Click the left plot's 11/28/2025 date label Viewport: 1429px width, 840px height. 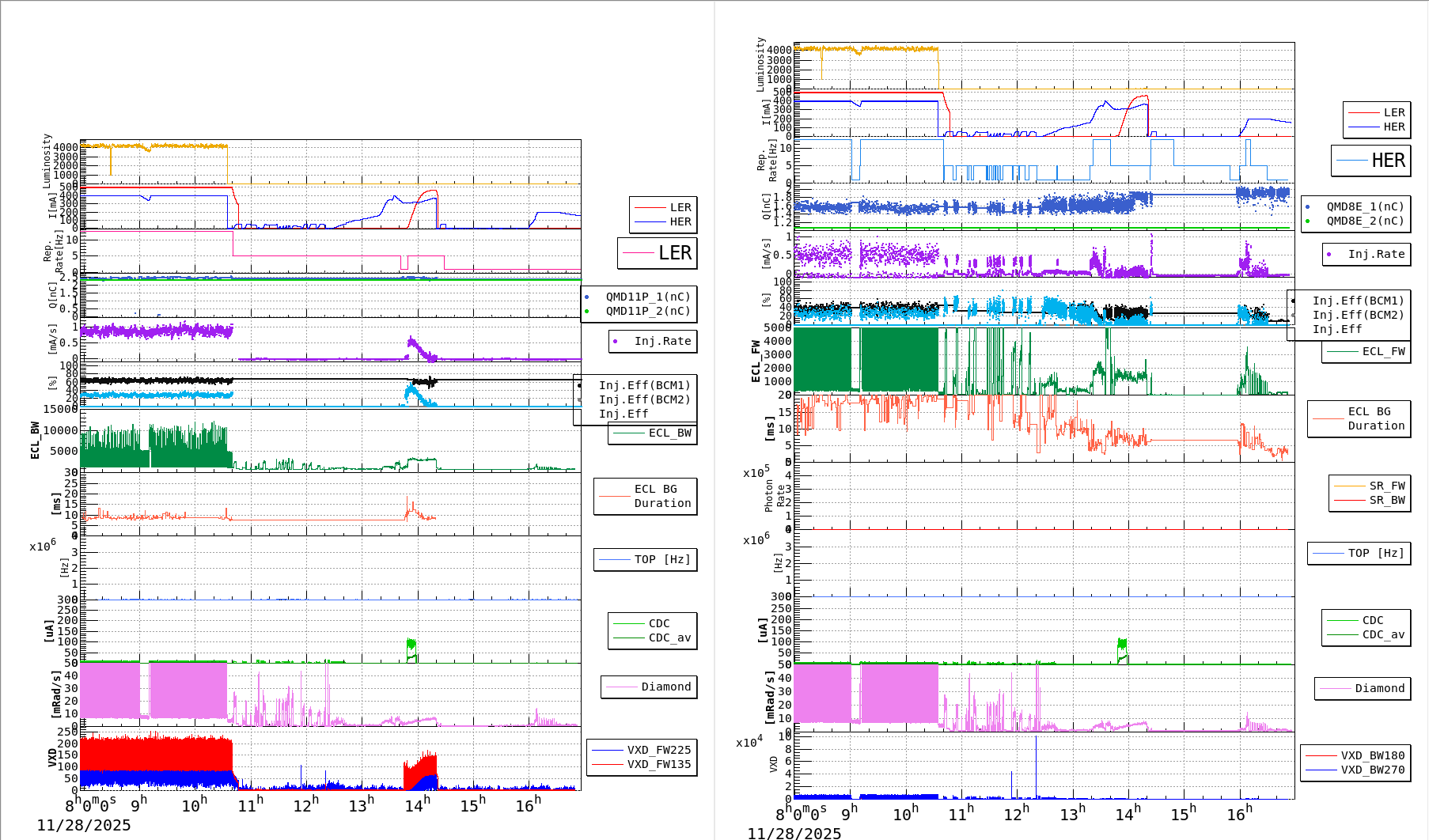84,825
